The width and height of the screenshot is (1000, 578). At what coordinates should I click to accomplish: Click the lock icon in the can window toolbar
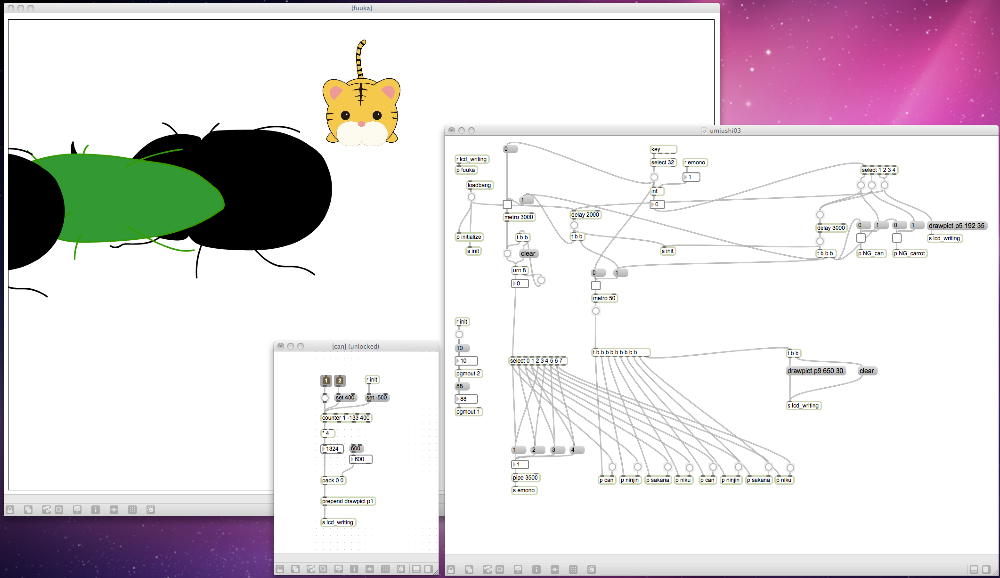point(281,568)
